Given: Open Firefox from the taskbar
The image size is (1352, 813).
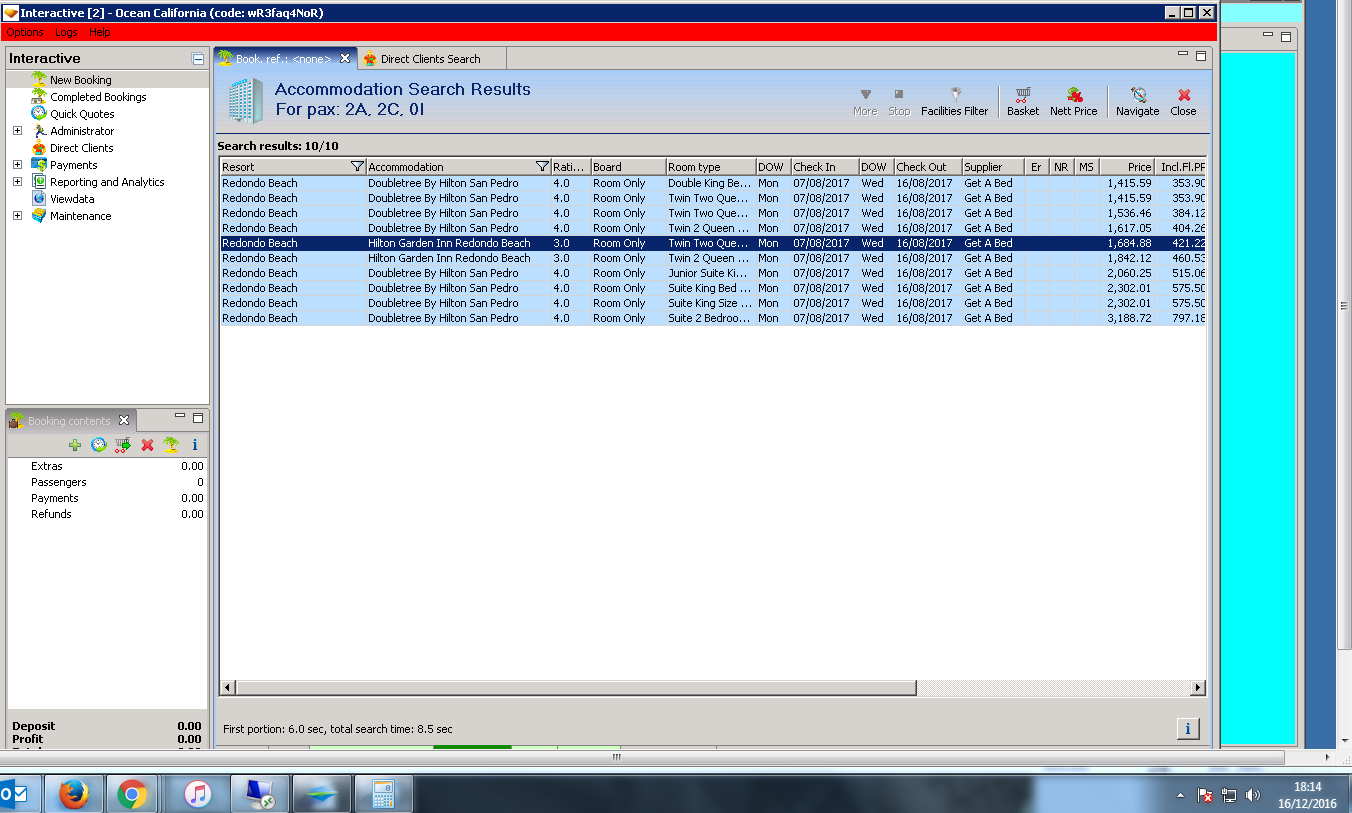Looking at the screenshot, I should (x=74, y=795).
